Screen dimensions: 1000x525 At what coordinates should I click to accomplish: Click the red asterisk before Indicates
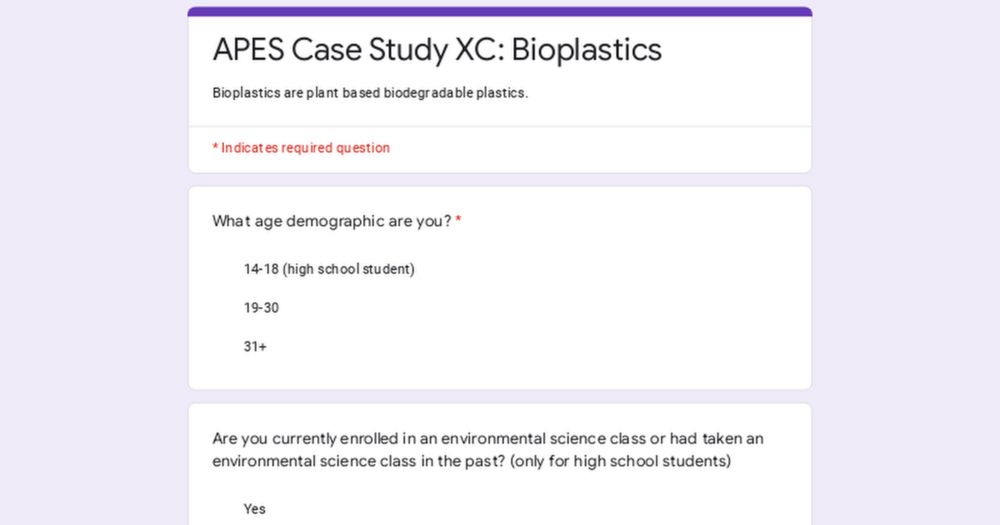[216, 147]
